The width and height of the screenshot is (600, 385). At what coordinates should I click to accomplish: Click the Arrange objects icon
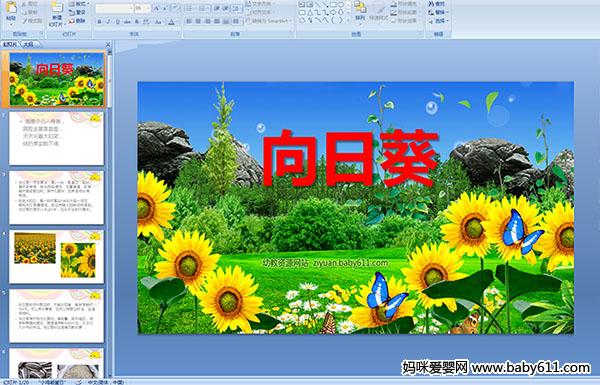[x=360, y=10]
